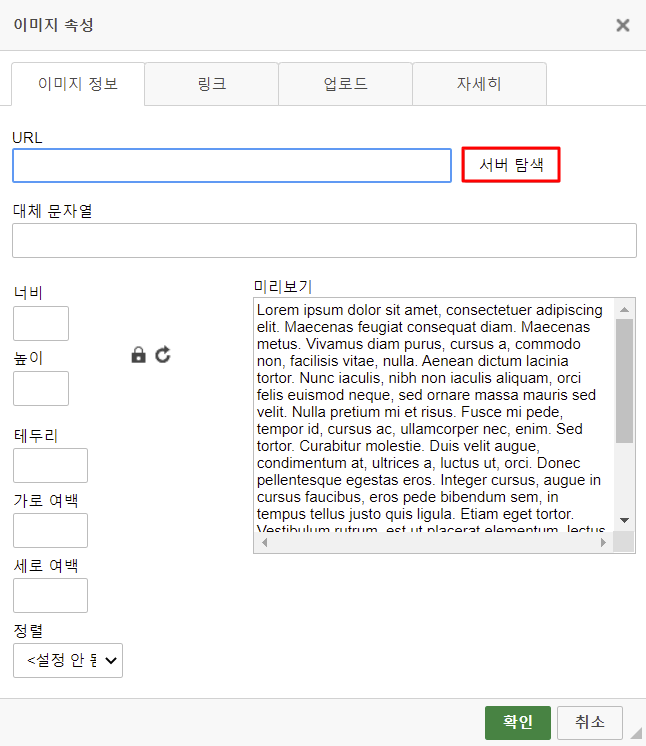646x746 pixels.
Task: Toggle the lock ratio padlock icon
Action: (x=139, y=355)
